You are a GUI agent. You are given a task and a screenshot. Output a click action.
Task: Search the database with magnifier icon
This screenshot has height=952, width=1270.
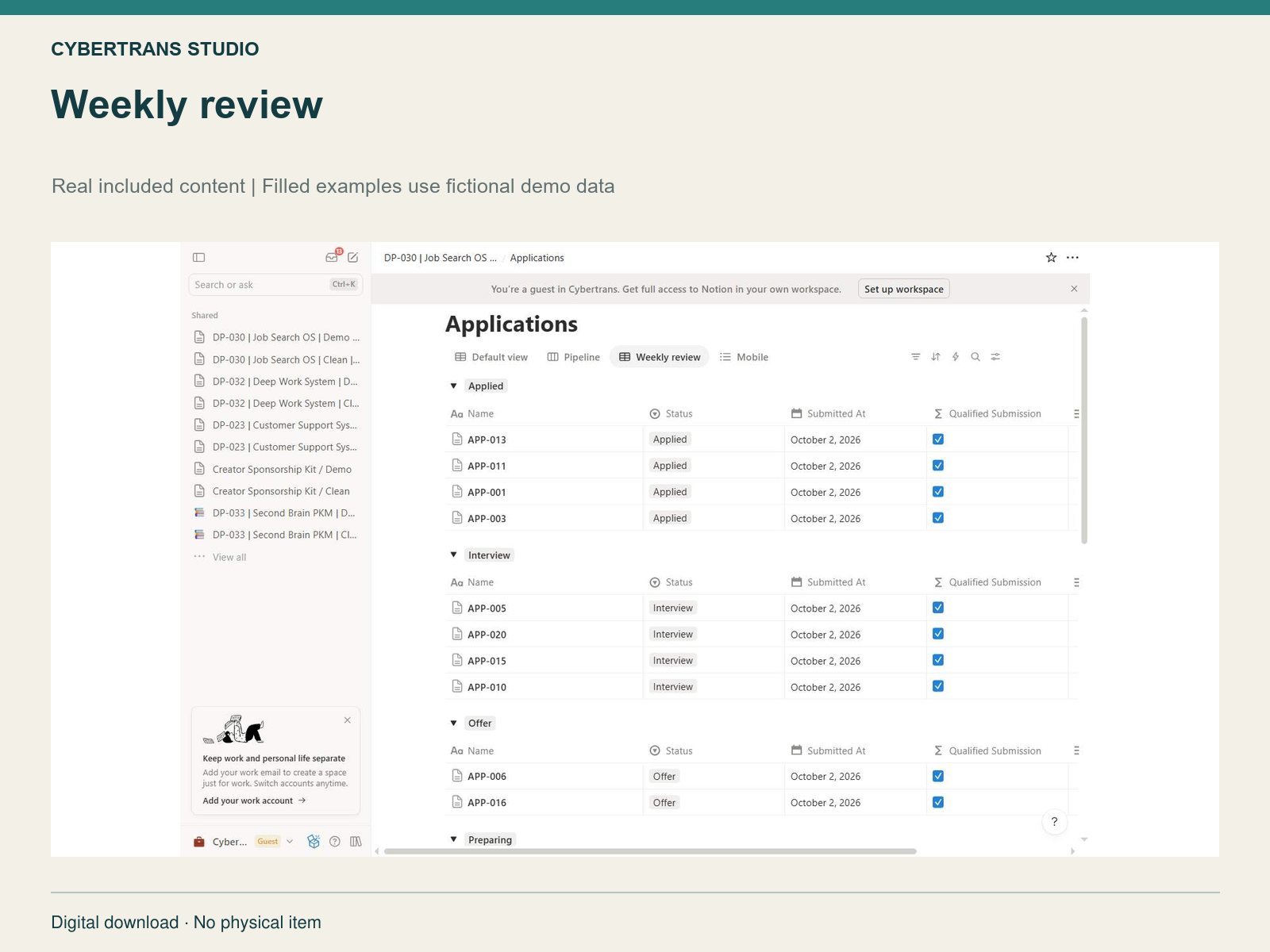coord(976,357)
